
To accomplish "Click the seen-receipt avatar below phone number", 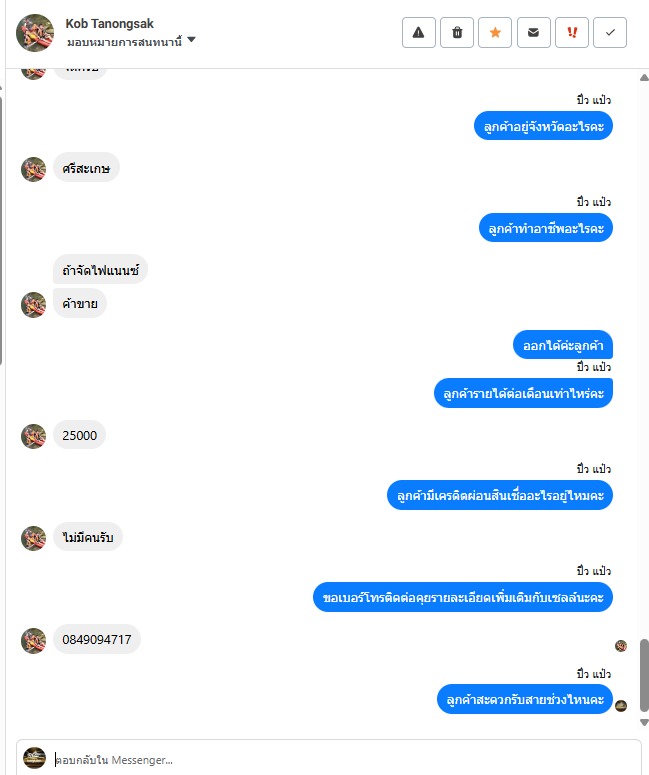I will pyautogui.click(x=621, y=646).
